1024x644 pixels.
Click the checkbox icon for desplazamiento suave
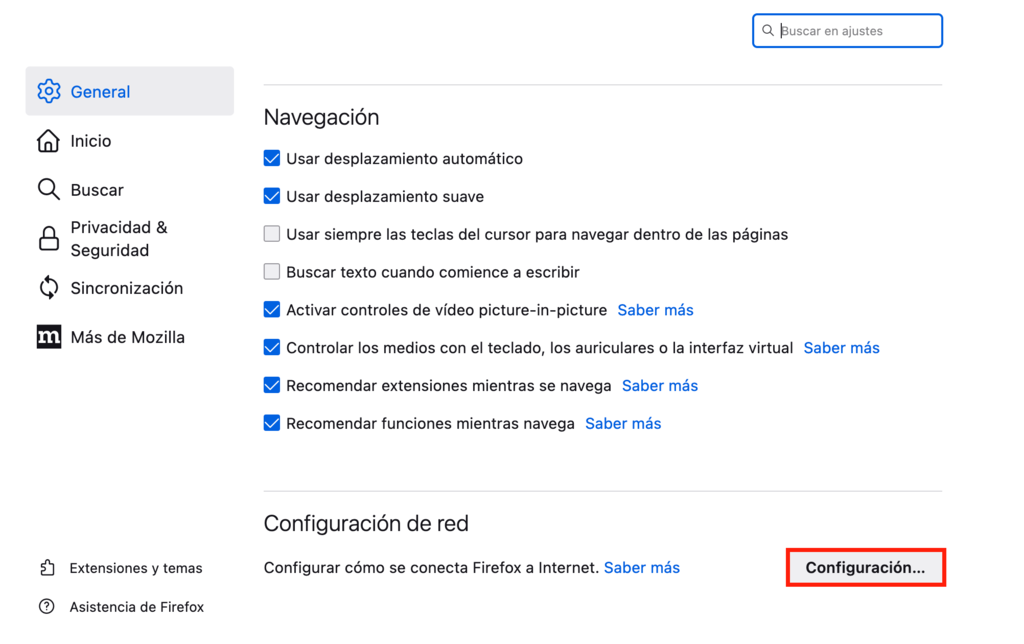coord(271,196)
